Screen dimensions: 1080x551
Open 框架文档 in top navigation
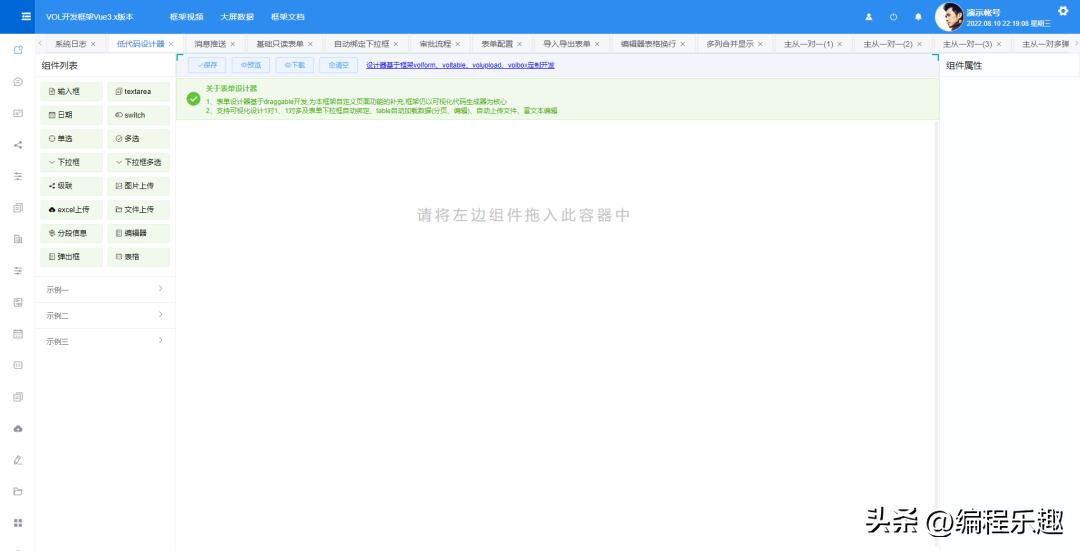pos(287,17)
